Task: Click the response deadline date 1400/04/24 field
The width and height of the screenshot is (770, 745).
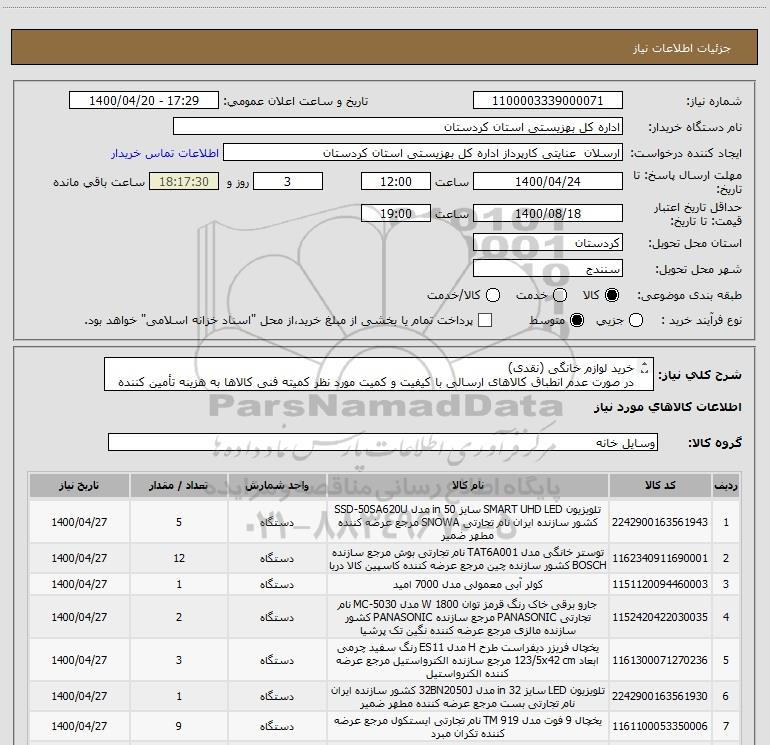Action: (x=548, y=182)
